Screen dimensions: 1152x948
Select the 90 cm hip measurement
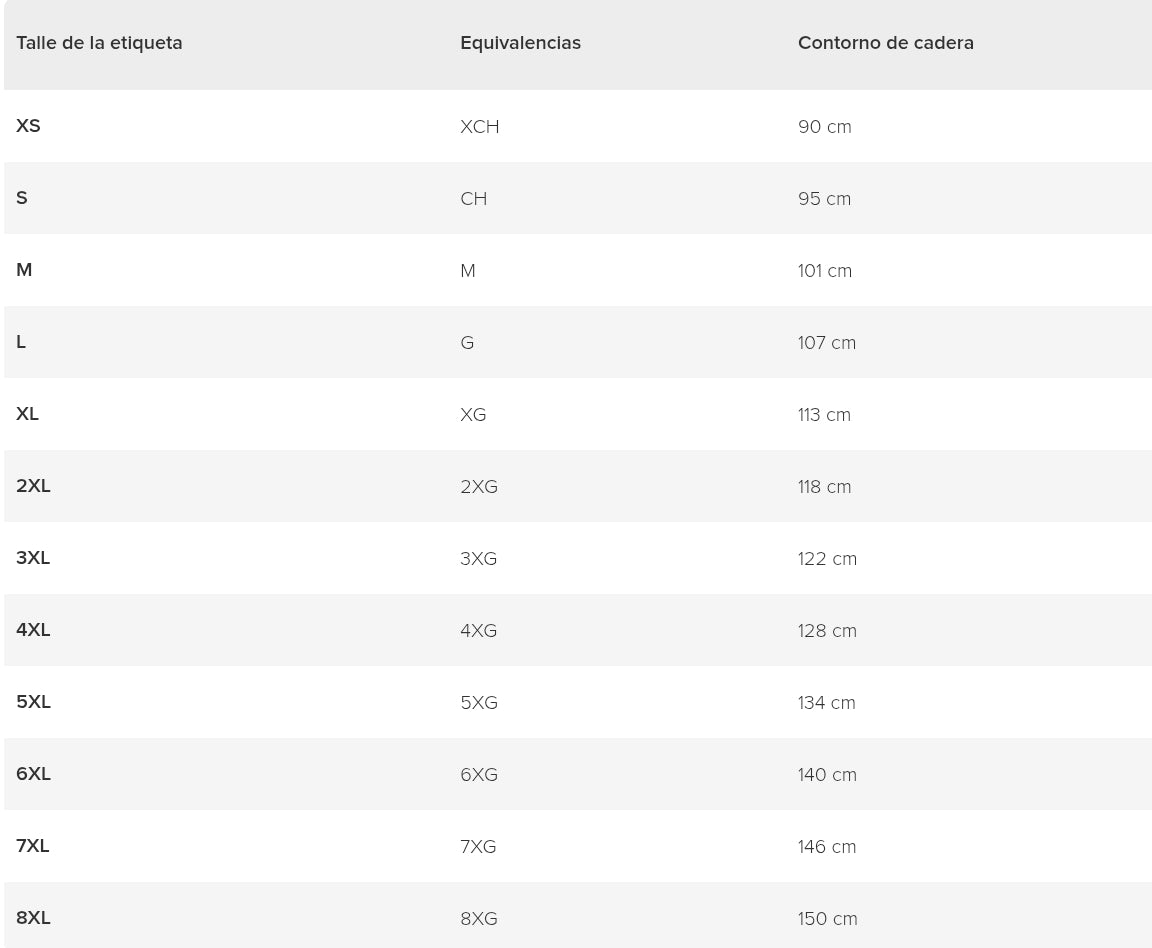(824, 127)
